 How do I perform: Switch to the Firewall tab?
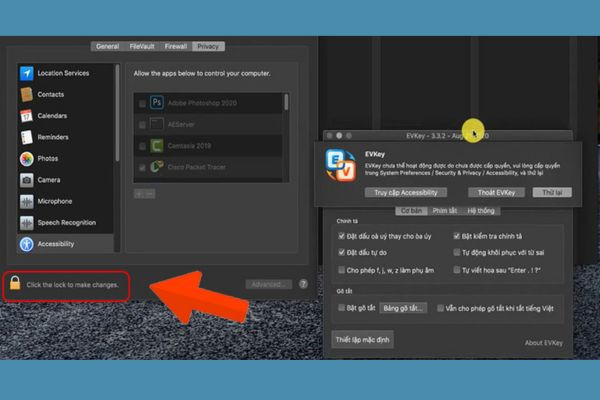tap(176, 46)
